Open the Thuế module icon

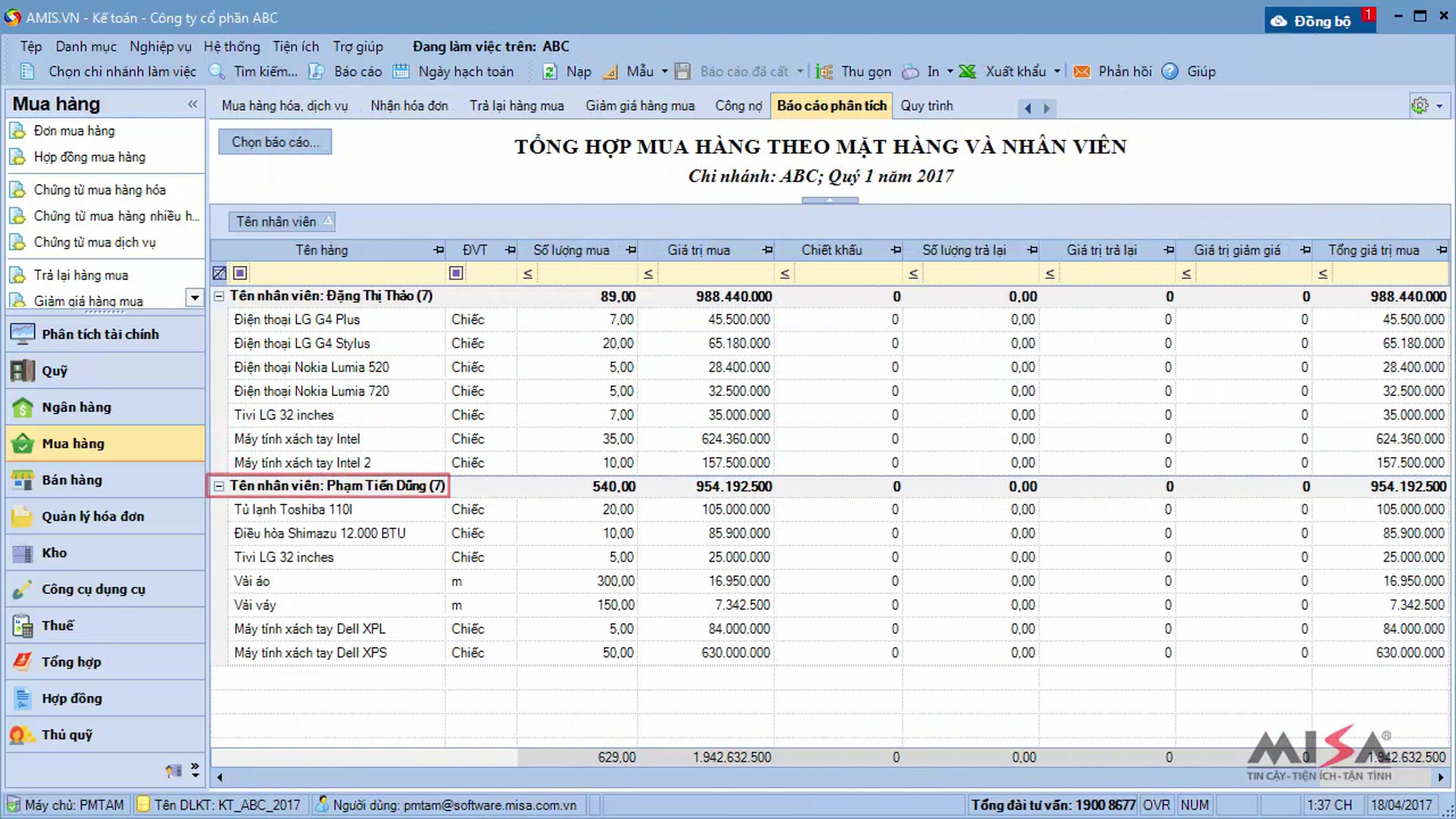coord(22,625)
